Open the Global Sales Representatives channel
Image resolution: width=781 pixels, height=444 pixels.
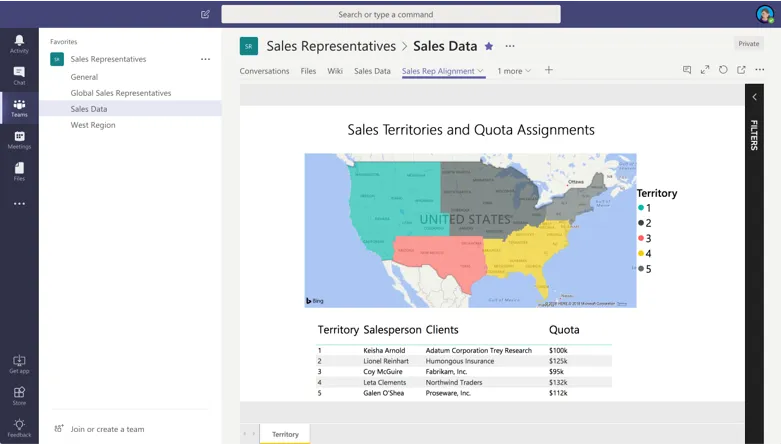coord(121,93)
